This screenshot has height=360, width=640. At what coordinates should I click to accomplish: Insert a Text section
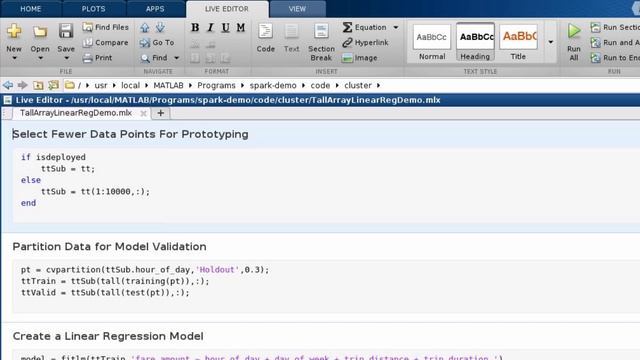291,38
